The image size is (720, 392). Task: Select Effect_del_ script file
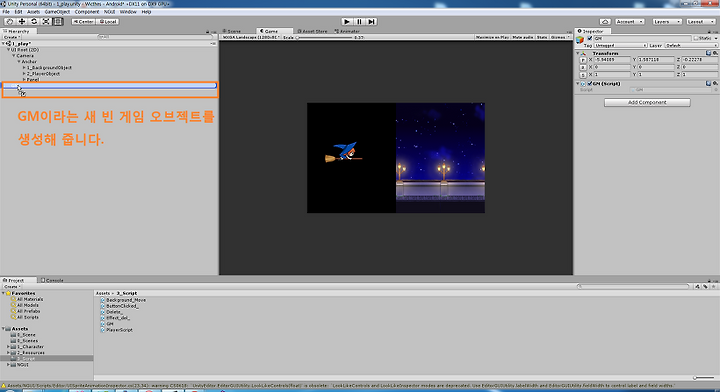tap(115, 318)
